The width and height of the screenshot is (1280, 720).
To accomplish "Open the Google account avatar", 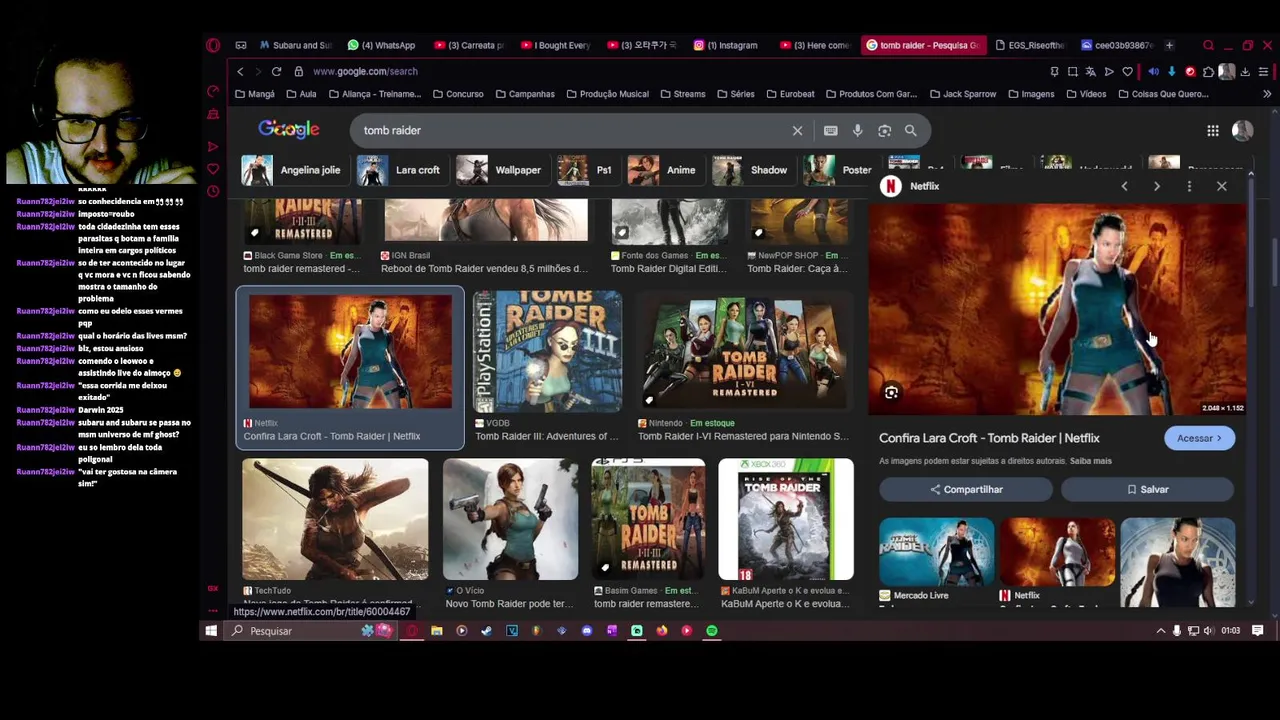I will click(1242, 131).
